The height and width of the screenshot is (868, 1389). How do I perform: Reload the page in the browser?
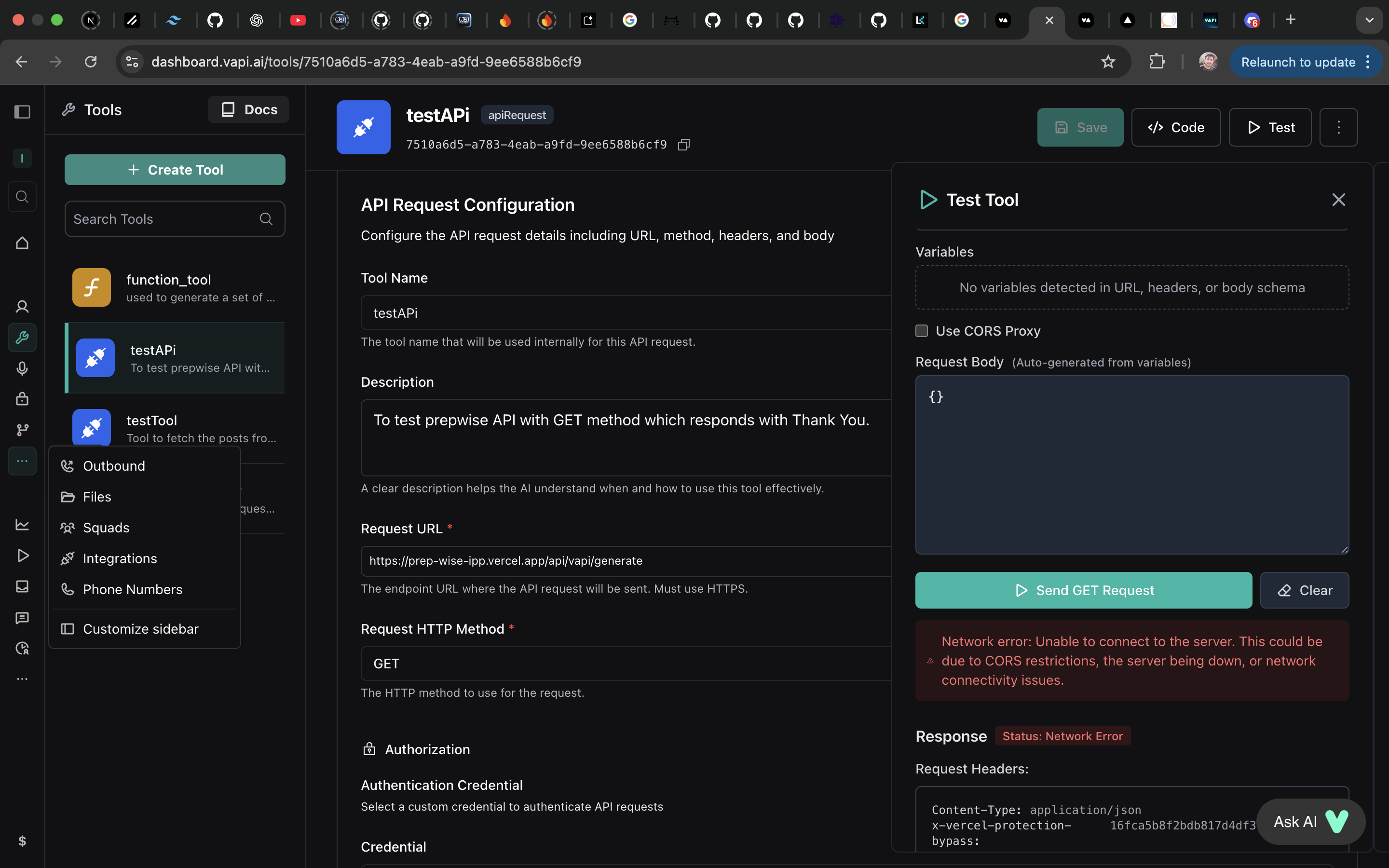pyautogui.click(x=91, y=62)
